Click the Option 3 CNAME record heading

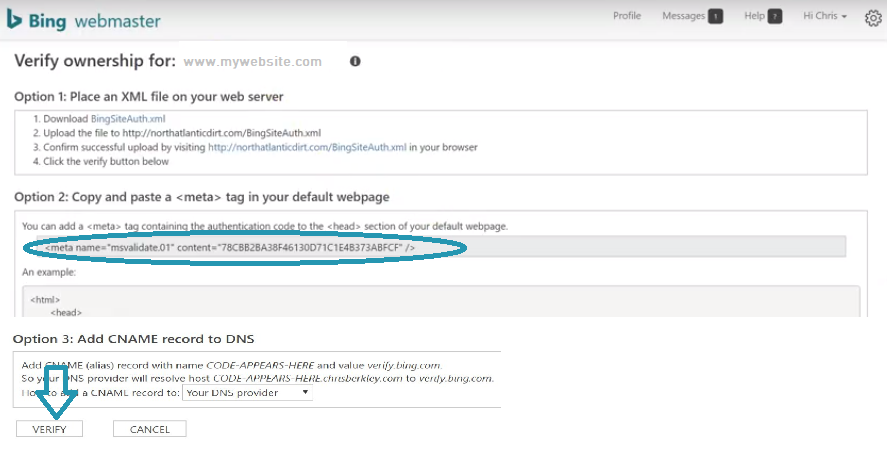[x=134, y=339]
